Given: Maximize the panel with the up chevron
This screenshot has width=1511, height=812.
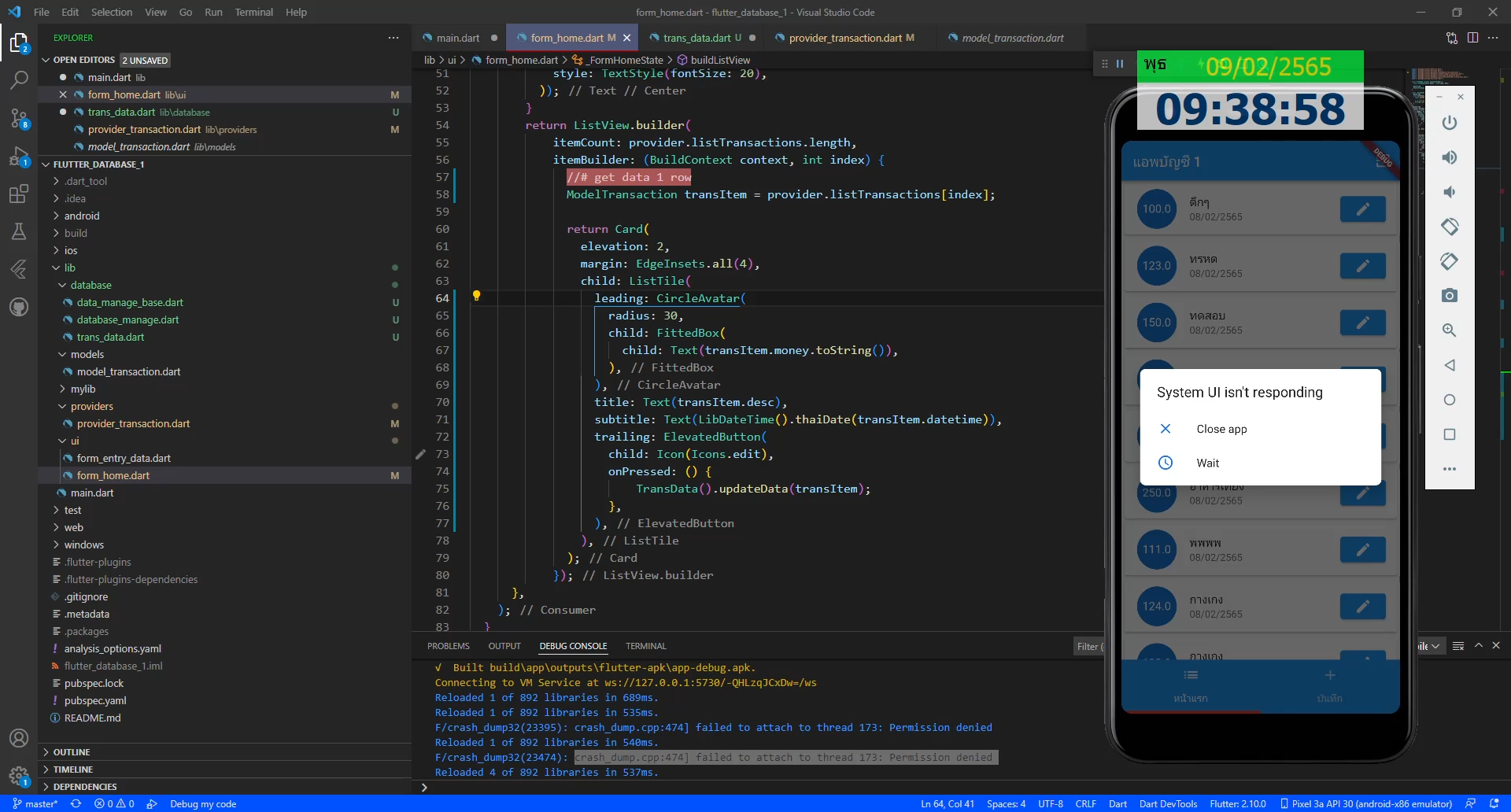Looking at the screenshot, I should [x=1478, y=646].
